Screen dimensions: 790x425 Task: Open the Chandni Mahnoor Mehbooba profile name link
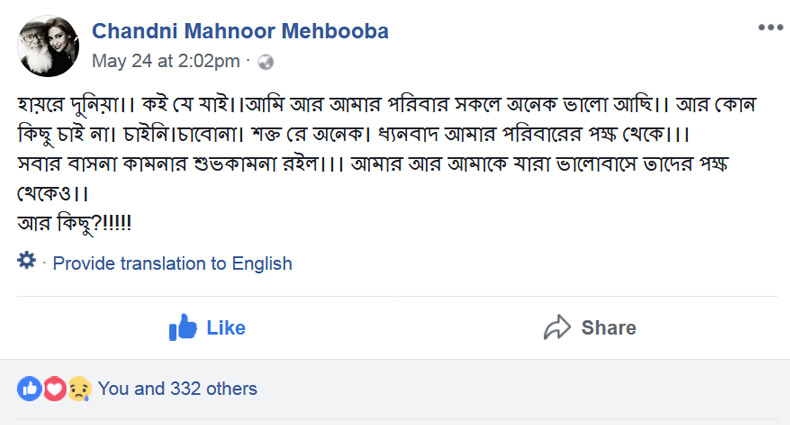click(x=240, y=31)
